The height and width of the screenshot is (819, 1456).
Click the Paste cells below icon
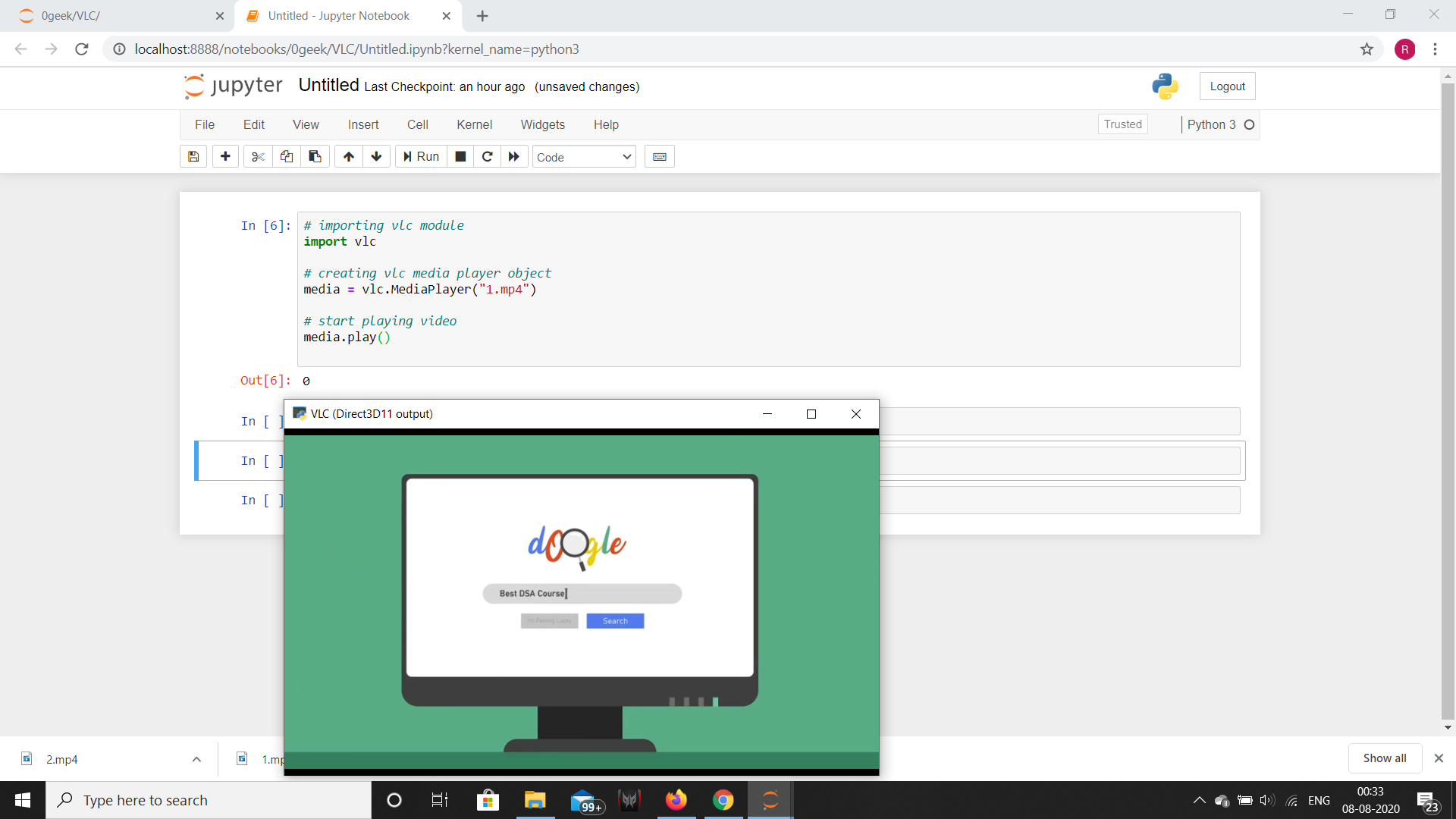tap(313, 156)
